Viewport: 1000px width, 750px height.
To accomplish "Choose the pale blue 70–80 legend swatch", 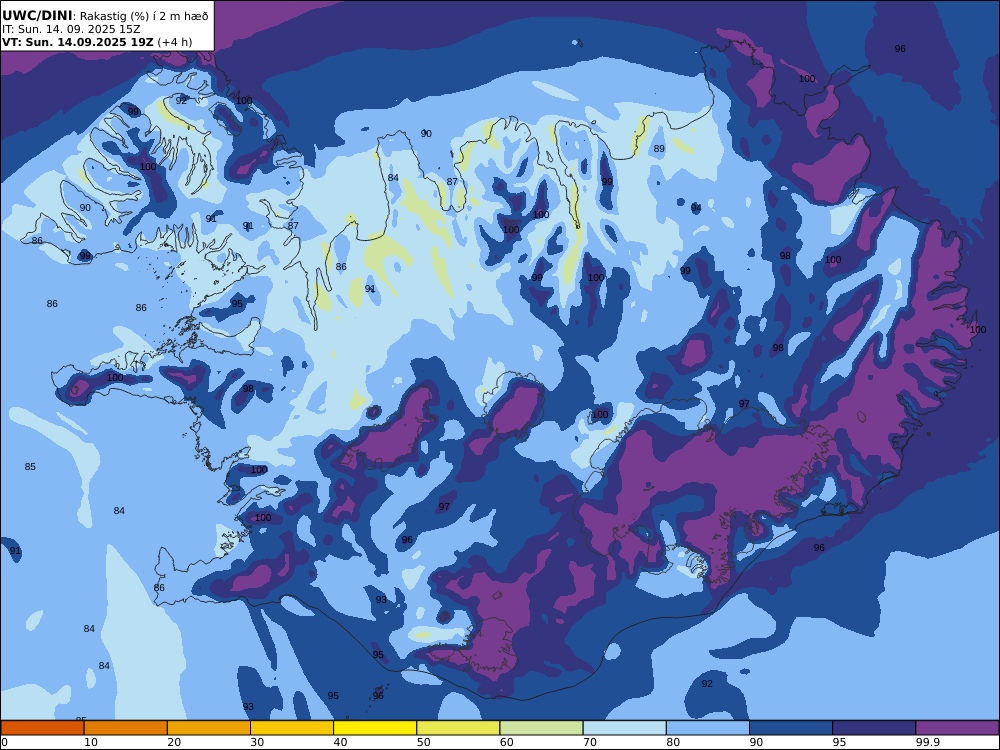I will [624, 728].
